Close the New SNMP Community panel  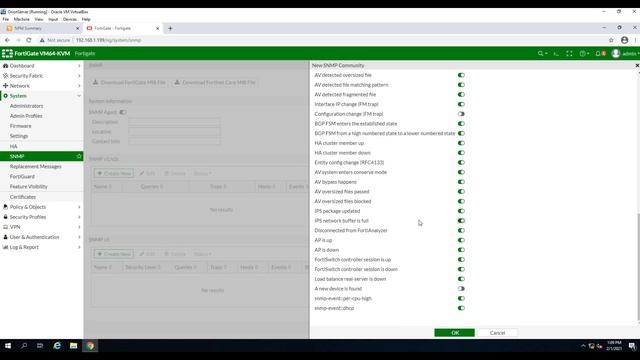tap(637, 65)
